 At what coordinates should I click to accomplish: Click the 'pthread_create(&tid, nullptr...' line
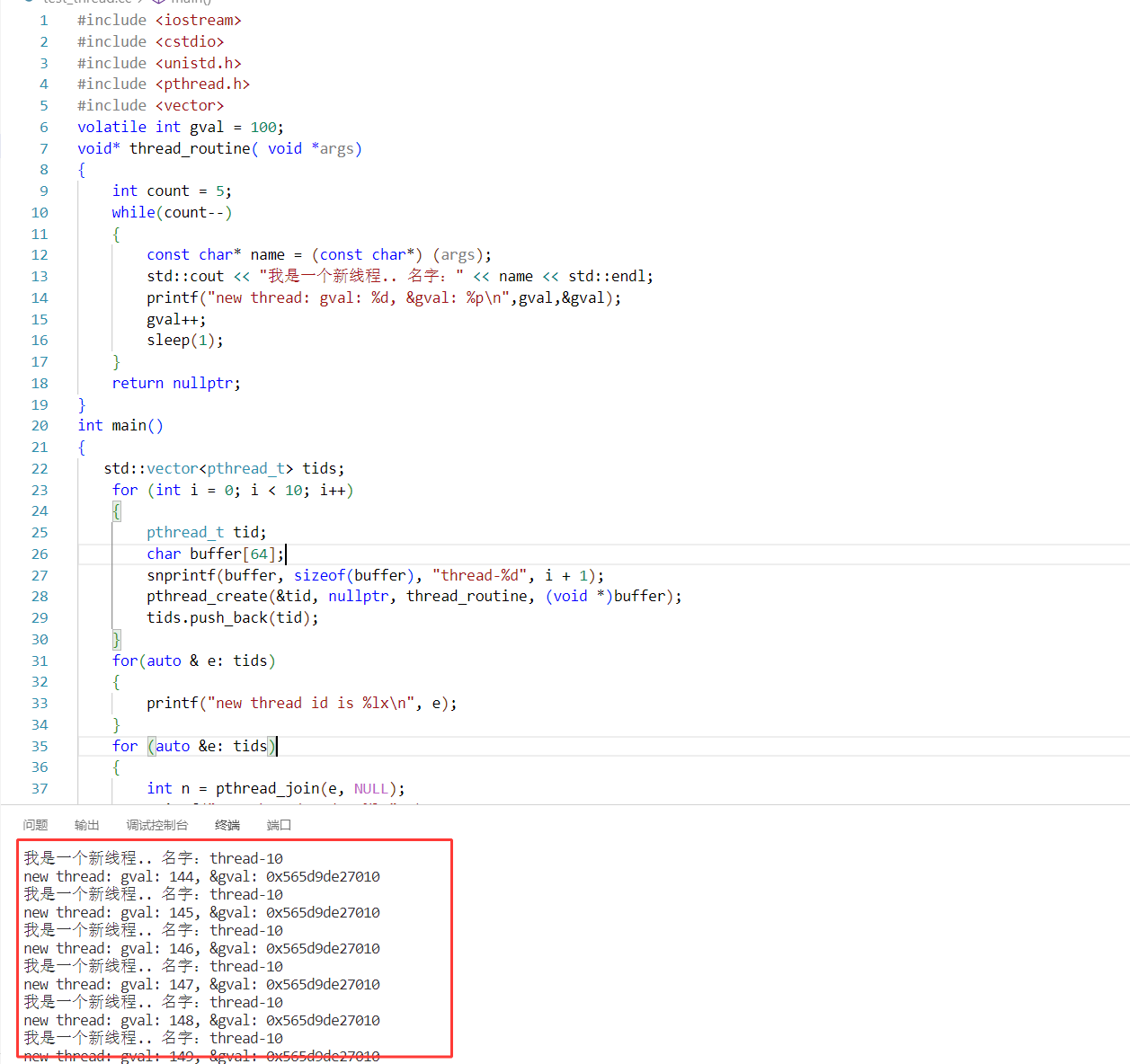[414, 596]
